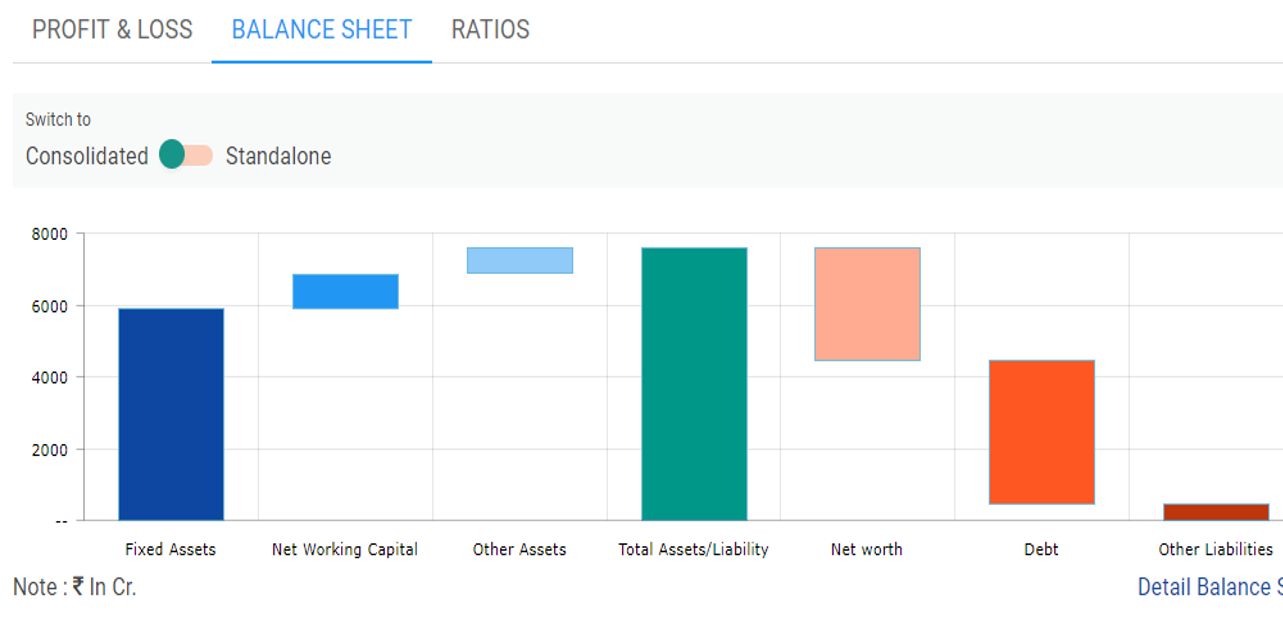Click the Other Liabilities axis label
Screen dimensions: 1283x624
pos(1215,549)
